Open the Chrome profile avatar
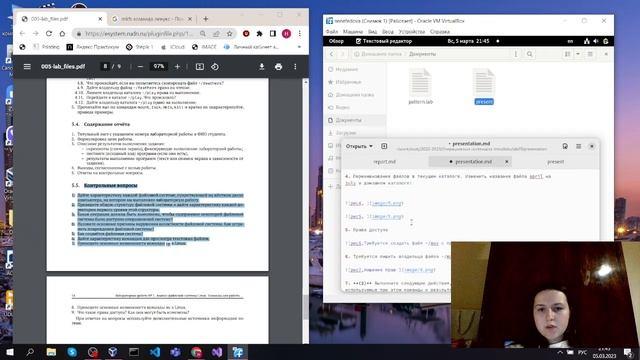The width and height of the screenshot is (640, 360). click(x=287, y=33)
